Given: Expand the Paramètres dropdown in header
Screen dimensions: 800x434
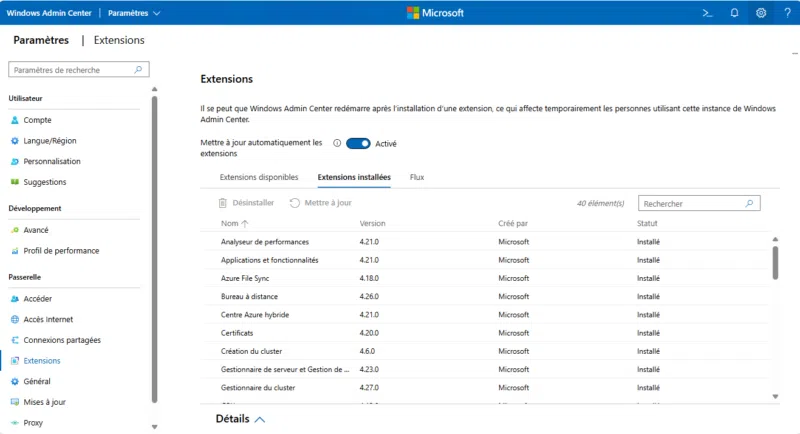Looking at the screenshot, I should pos(134,13).
